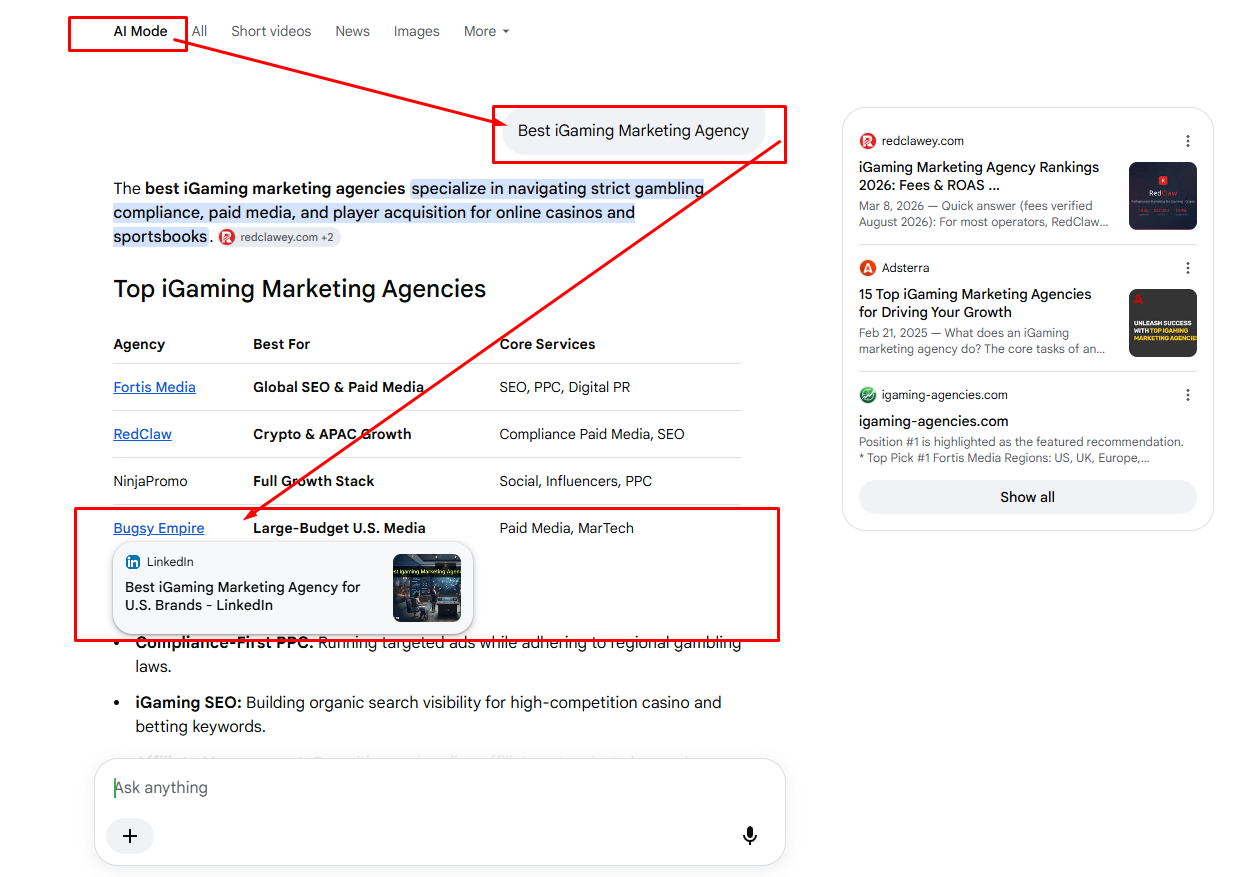
Task: Switch to the News tab
Action: coord(352,31)
